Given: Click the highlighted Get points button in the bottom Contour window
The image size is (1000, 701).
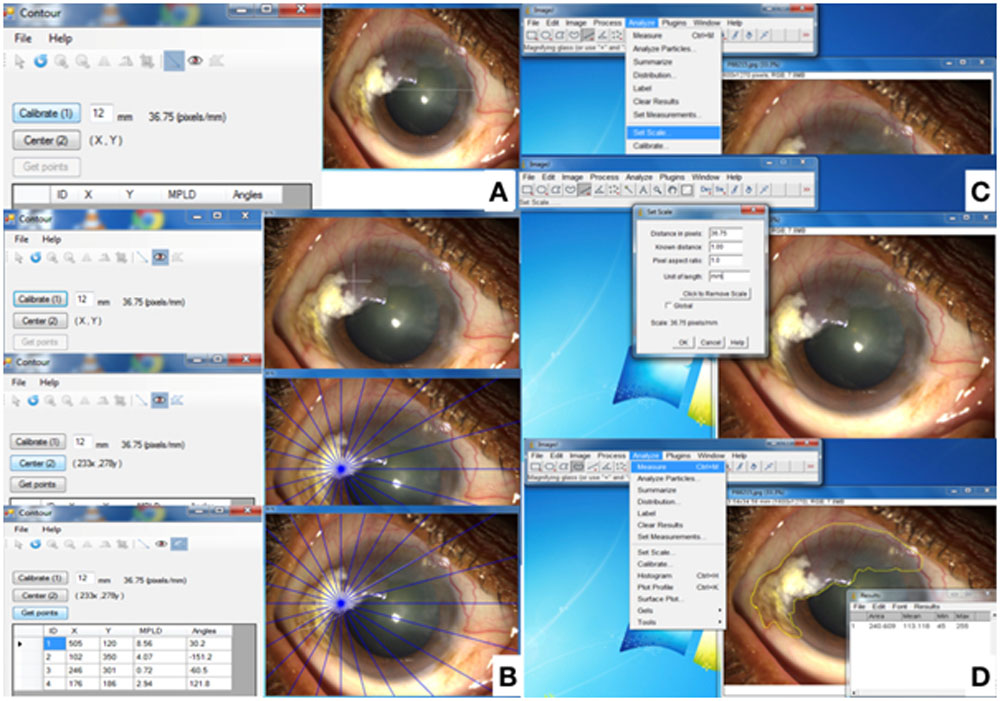Looking at the screenshot, I should pos(40,613).
